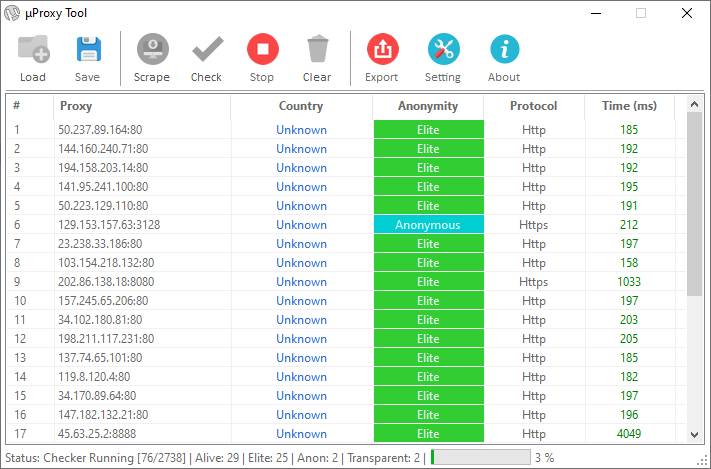The height and width of the screenshot is (469, 711).
Task: Save the proxy list with floppy icon
Action: coord(88,49)
